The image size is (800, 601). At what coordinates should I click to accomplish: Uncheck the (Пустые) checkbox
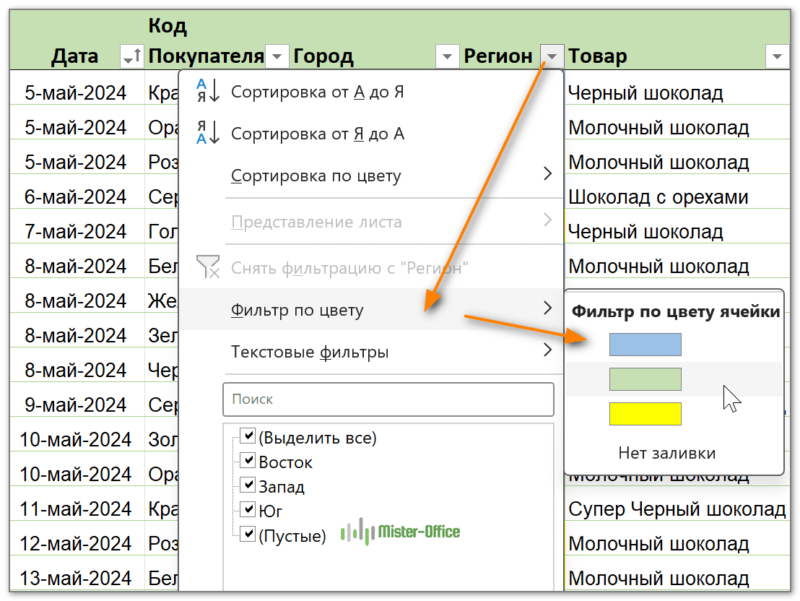tap(247, 536)
